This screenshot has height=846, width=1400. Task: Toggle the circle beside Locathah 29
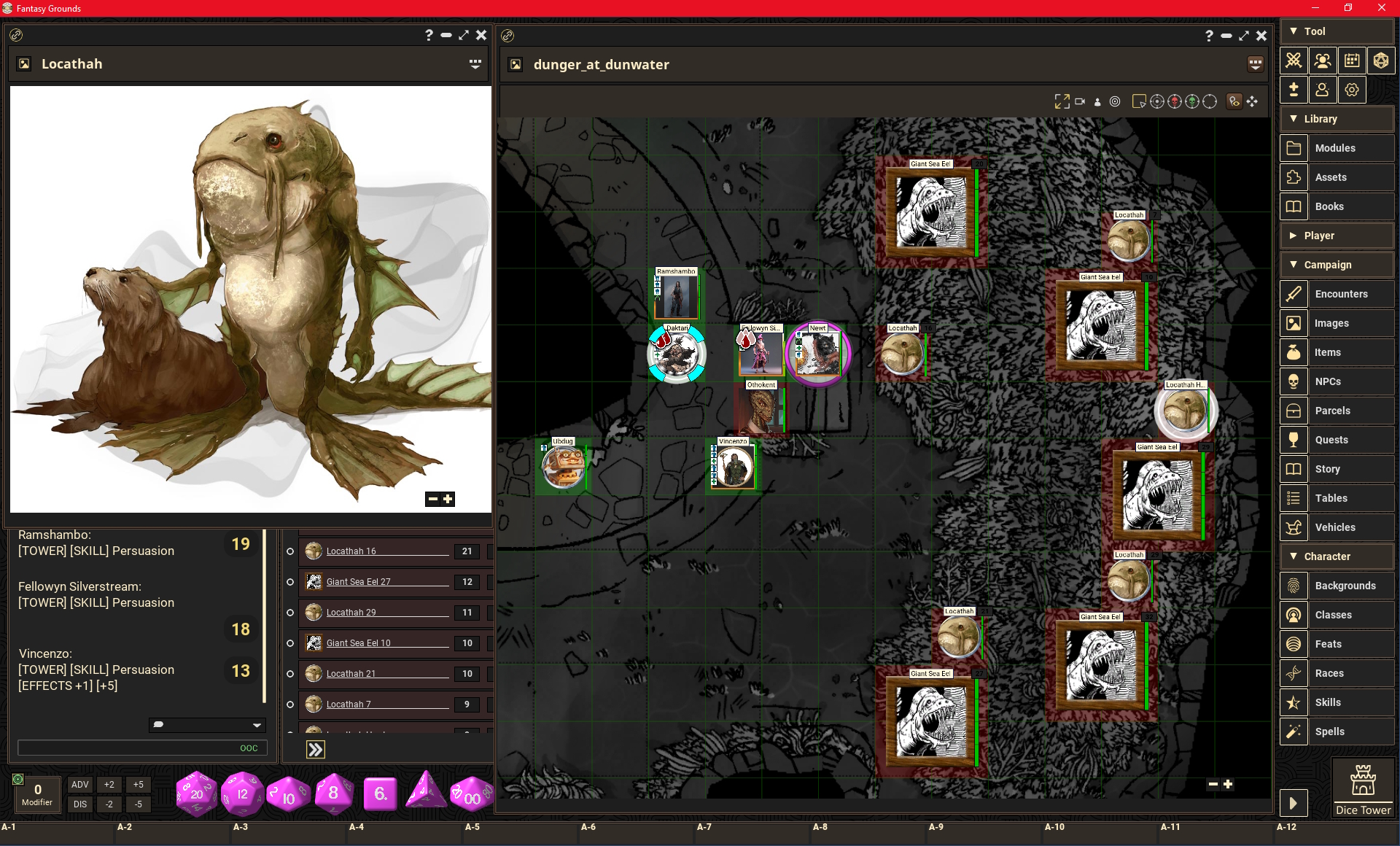(290, 613)
